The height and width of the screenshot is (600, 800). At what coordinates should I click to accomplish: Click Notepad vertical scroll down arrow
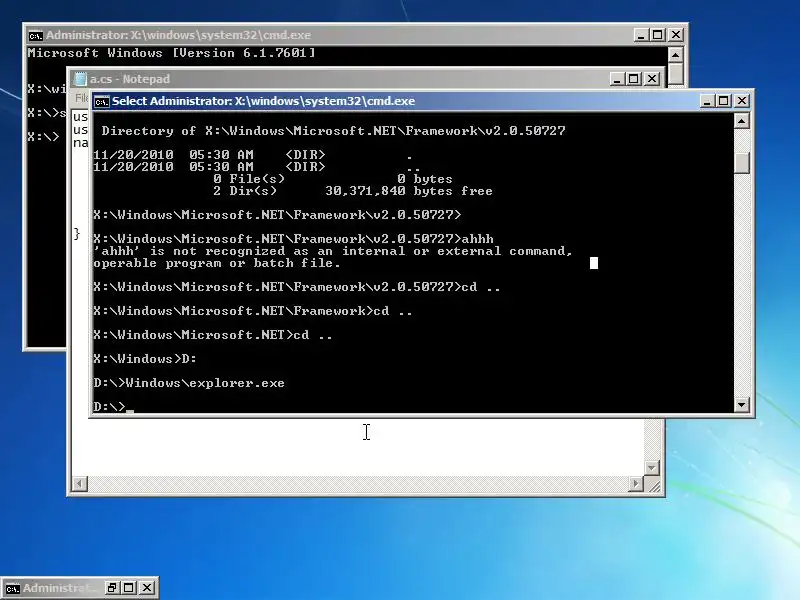pyautogui.click(x=652, y=467)
